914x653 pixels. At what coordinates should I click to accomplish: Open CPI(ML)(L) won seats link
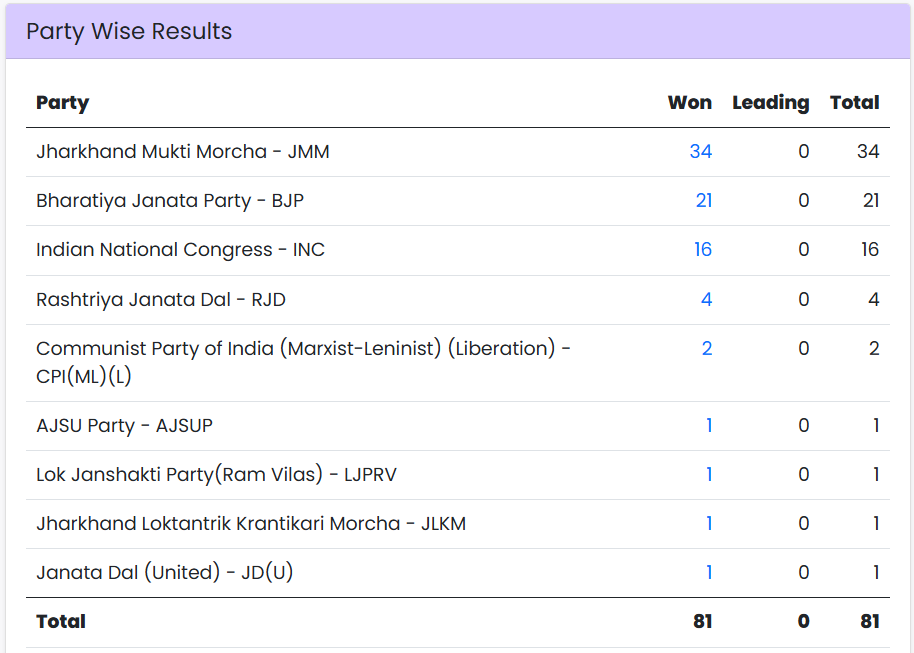(x=707, y=348)
